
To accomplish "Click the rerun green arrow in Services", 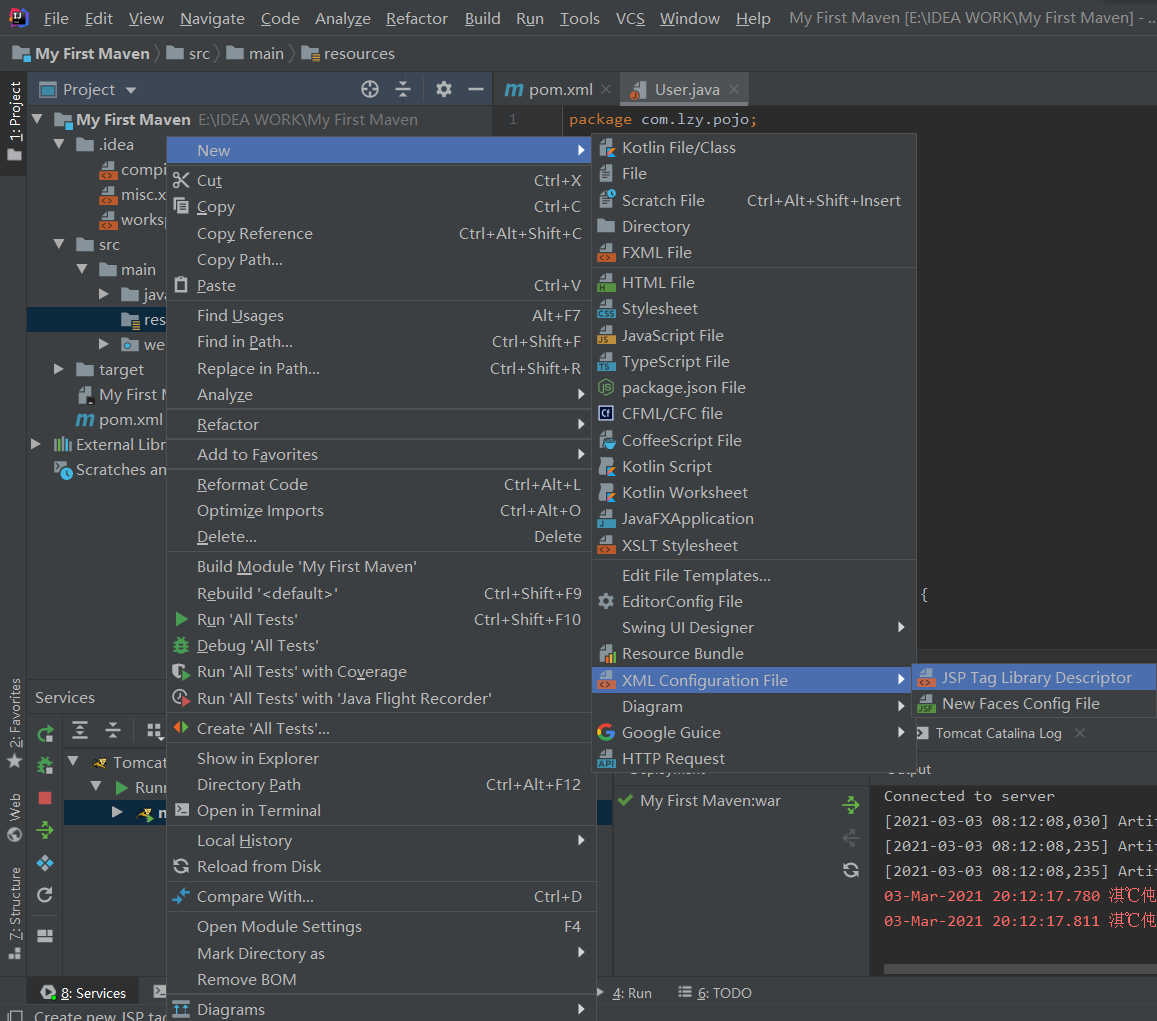I will tap(45, 733).
